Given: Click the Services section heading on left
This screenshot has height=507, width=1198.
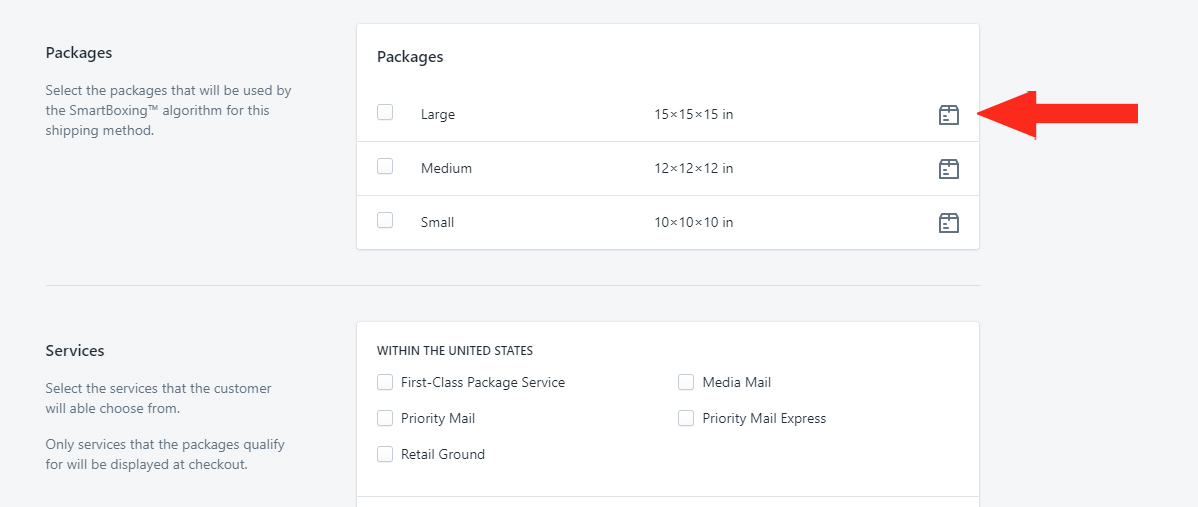Looking at the screenshot, I should [x=75, y=351].
